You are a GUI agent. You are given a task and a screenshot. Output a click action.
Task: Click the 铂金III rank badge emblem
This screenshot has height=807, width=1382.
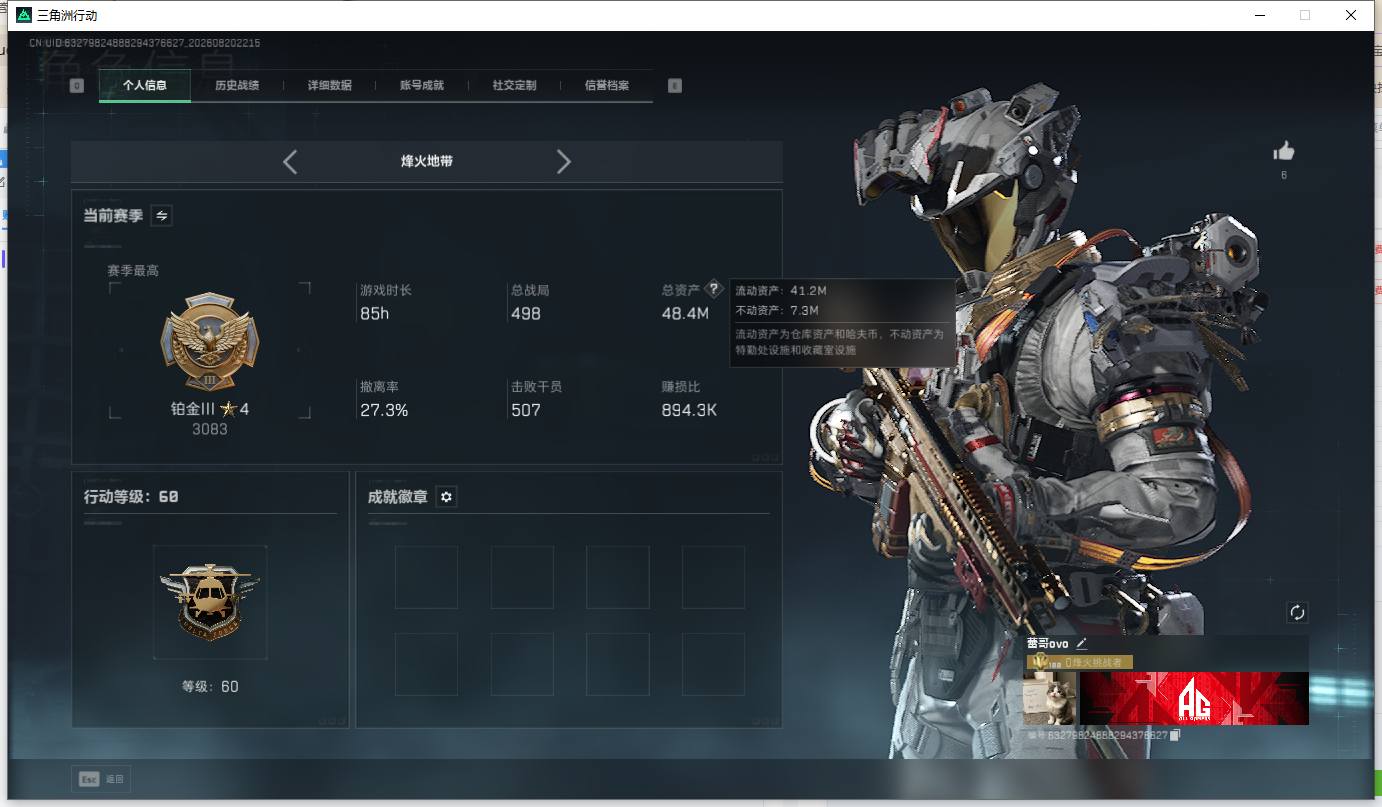[210, 342]
